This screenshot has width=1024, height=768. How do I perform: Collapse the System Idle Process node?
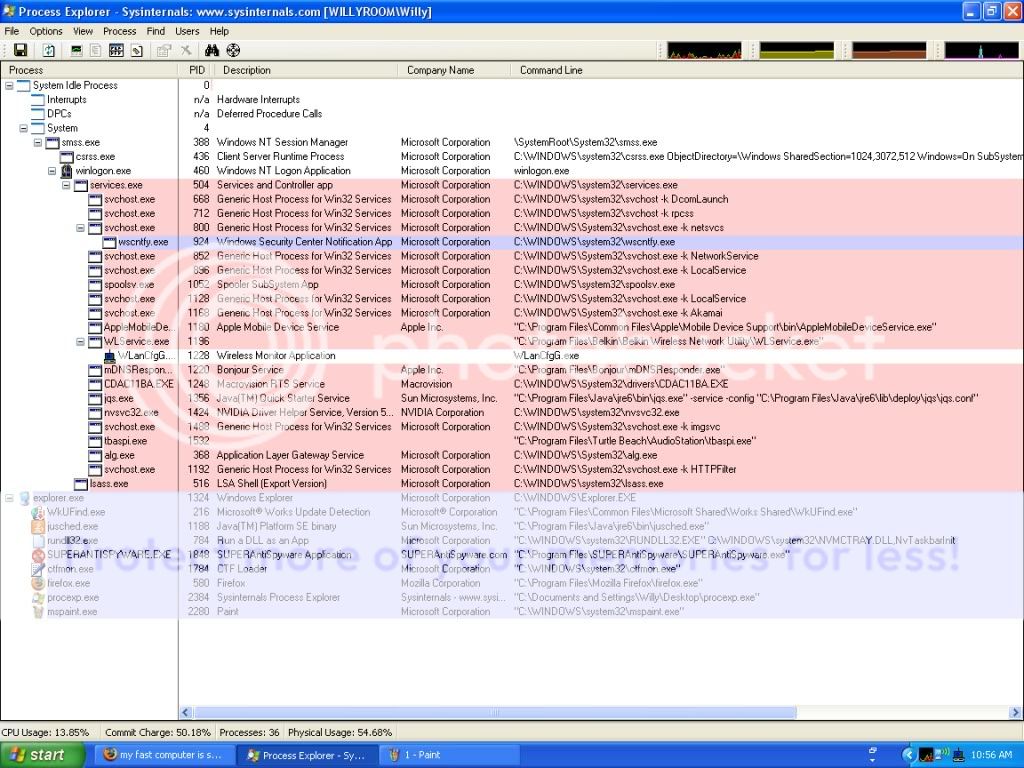[x=10, y=86]
